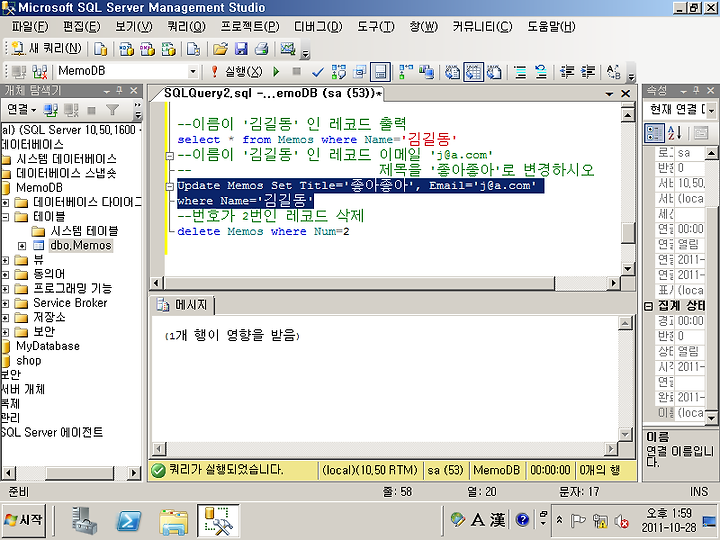
Task: Select the SQLQuery2.sql document tab
Action: click(273, 93)
